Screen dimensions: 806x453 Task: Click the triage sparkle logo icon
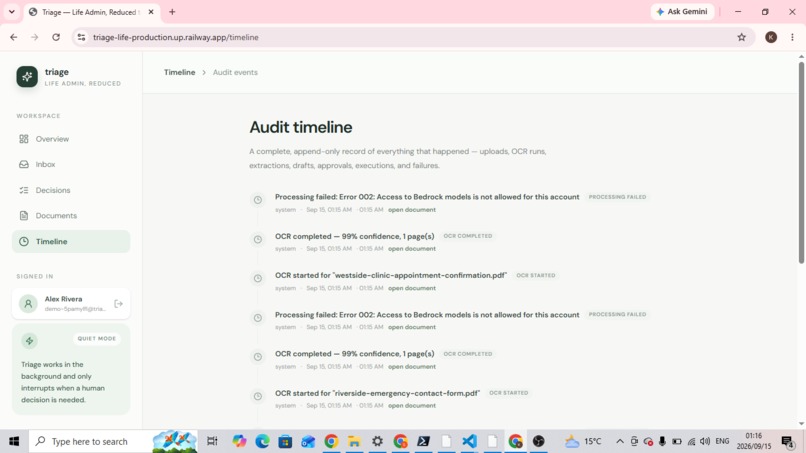(27, 77)
